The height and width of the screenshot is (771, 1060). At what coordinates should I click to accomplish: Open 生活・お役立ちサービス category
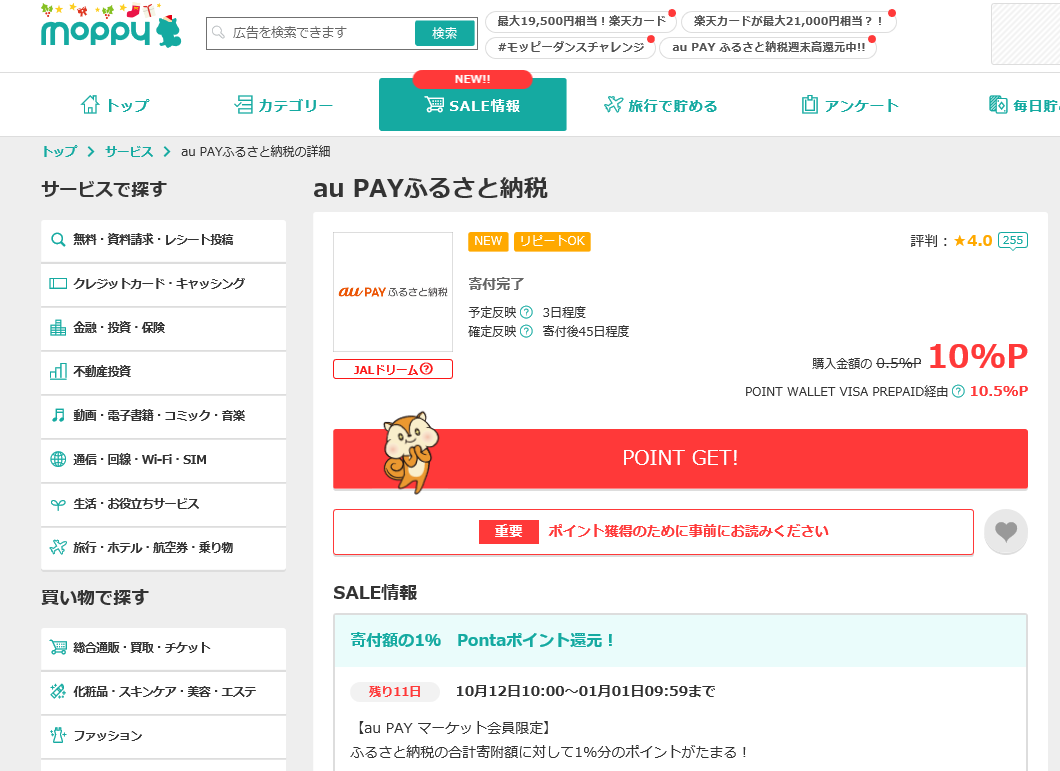pos(164,504)
